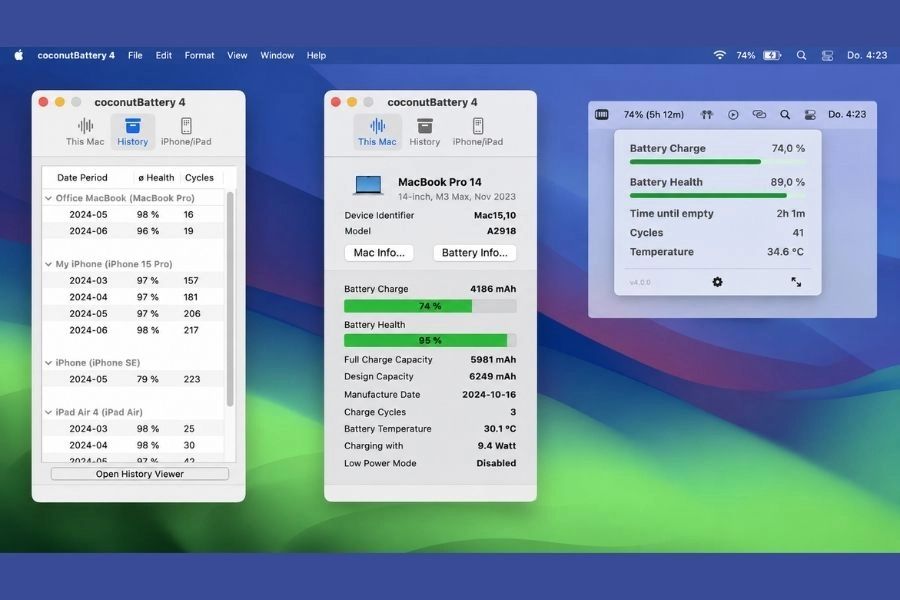This screenshot has height=600, width=900.
Task: Switch to History tab in the MacBook Pro window
Action: click(x=425, y=131)
